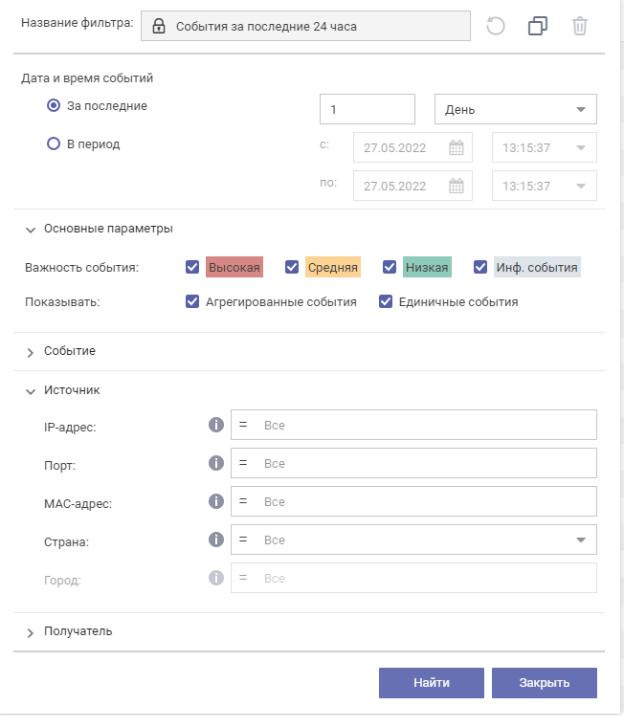The height and width of the screenshot is (716, 624).
Task: Show info for source IP-адрес field
Action: tap(216, 425)
